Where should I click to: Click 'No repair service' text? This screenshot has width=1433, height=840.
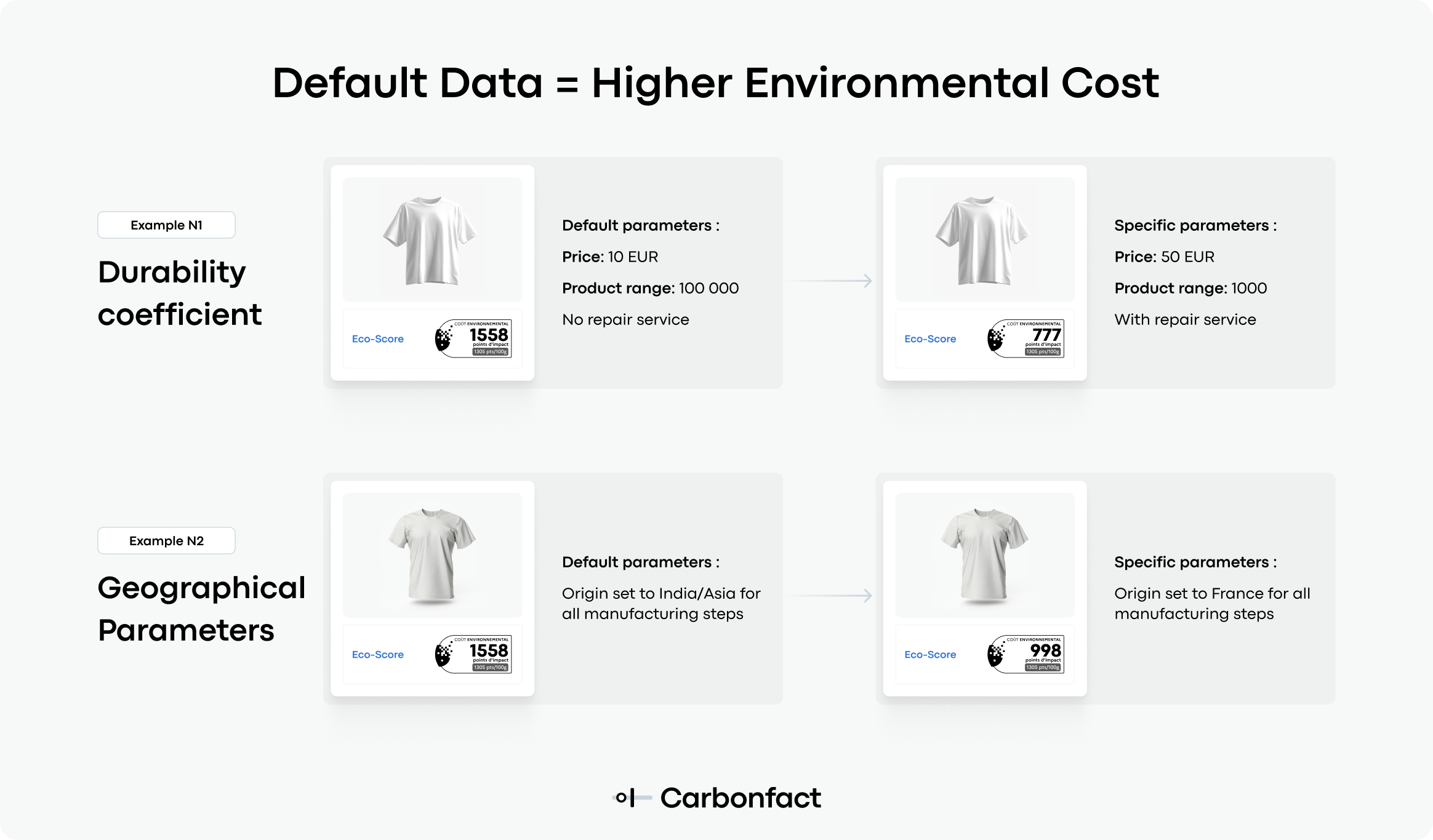click(625, 319)
